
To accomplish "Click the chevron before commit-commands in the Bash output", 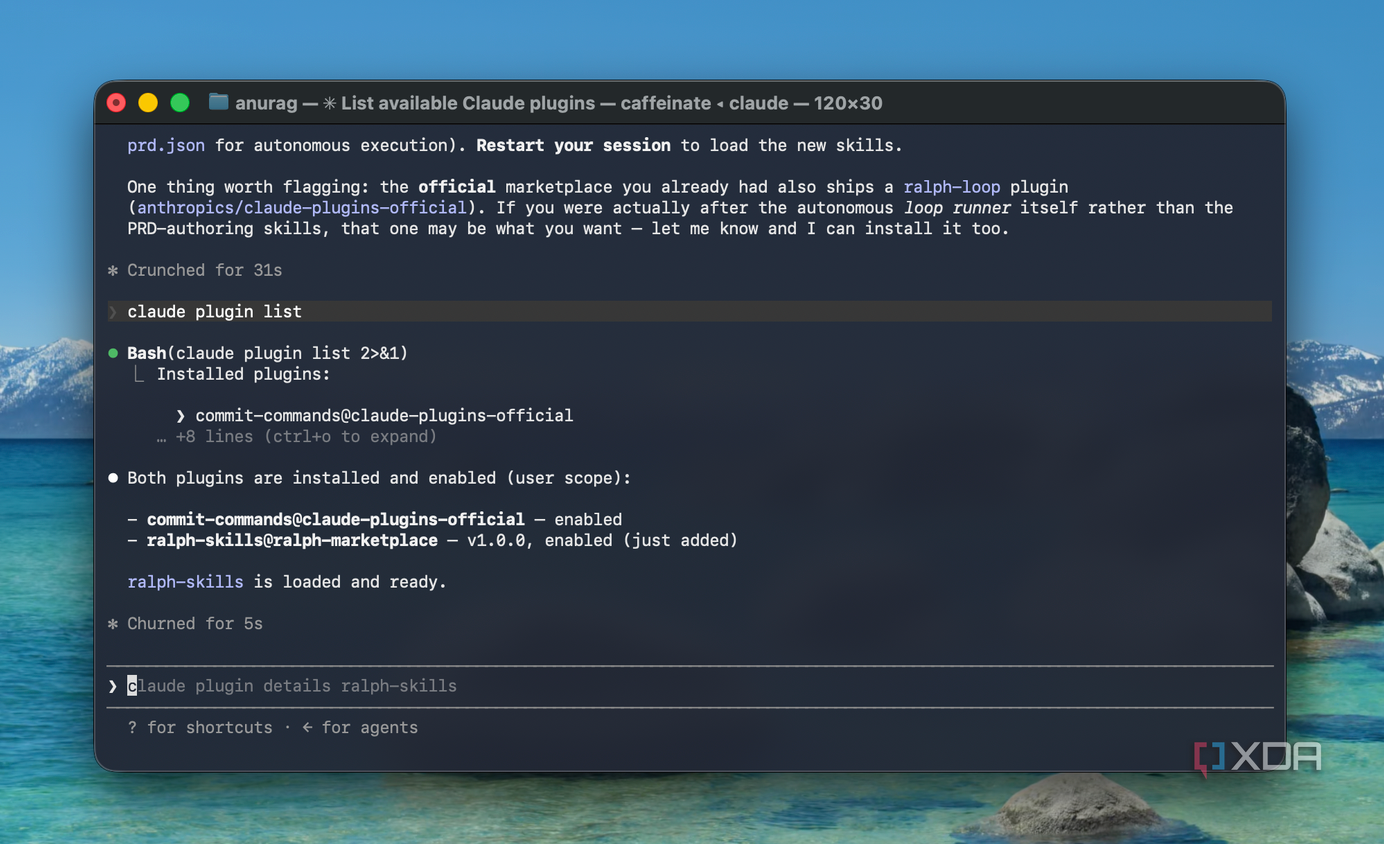I will (181, 416).
